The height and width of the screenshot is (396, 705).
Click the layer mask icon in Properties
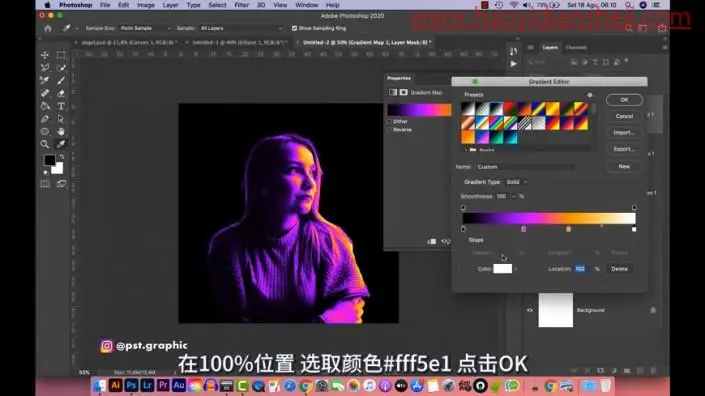403,92
